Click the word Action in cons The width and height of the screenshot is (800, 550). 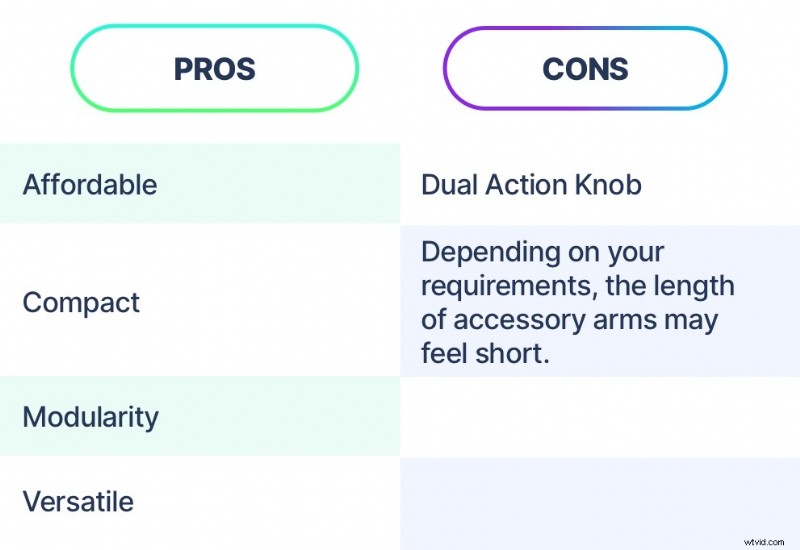[x=527, y=185]
